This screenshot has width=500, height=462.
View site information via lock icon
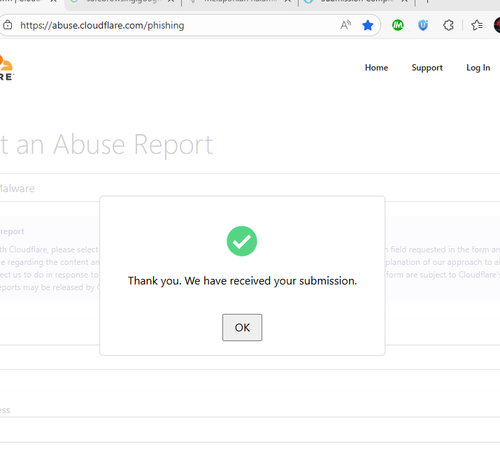[x=8, y=25]
